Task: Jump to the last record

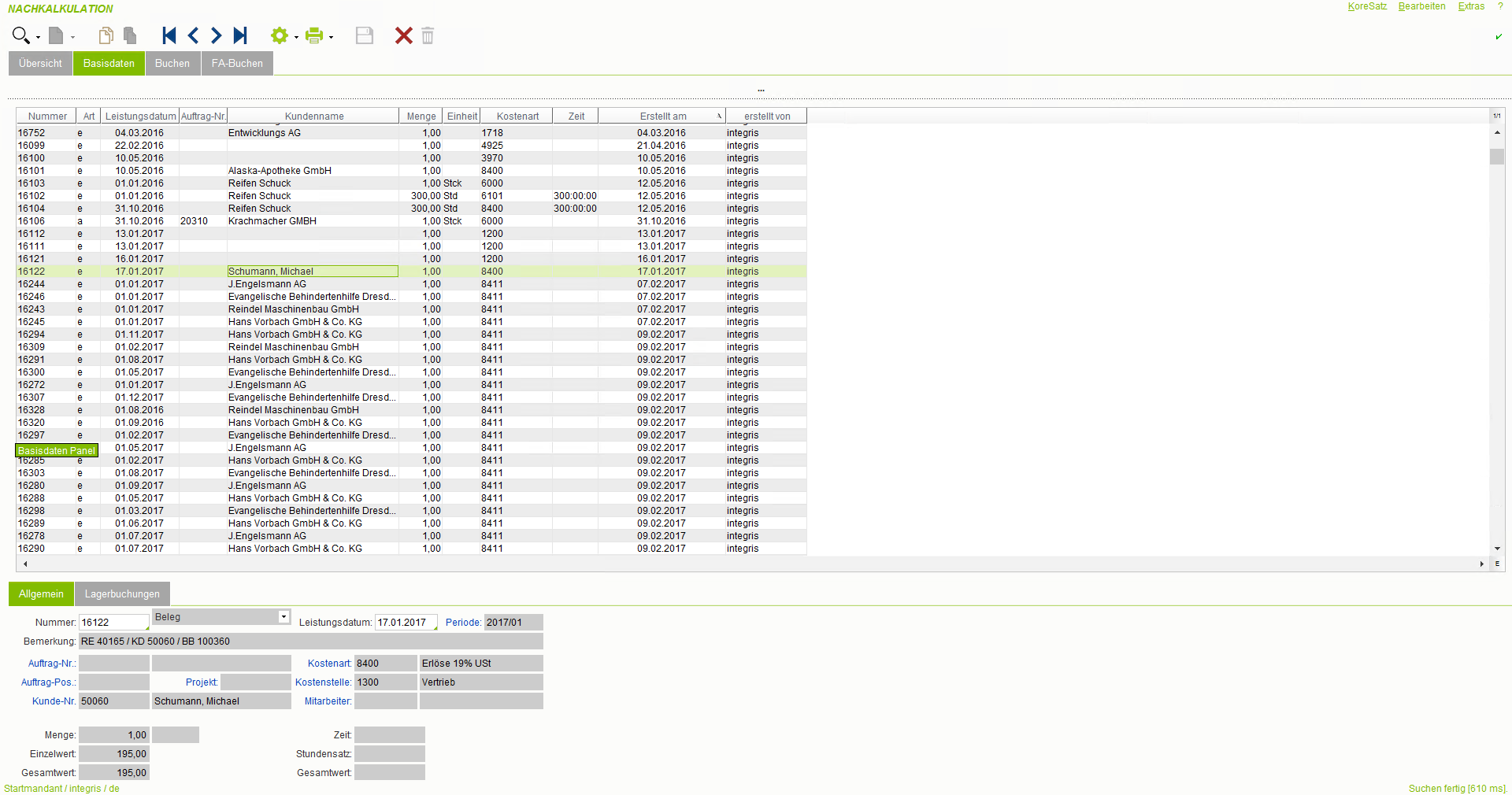Action: pyautogui.click(x=240, y=35)
